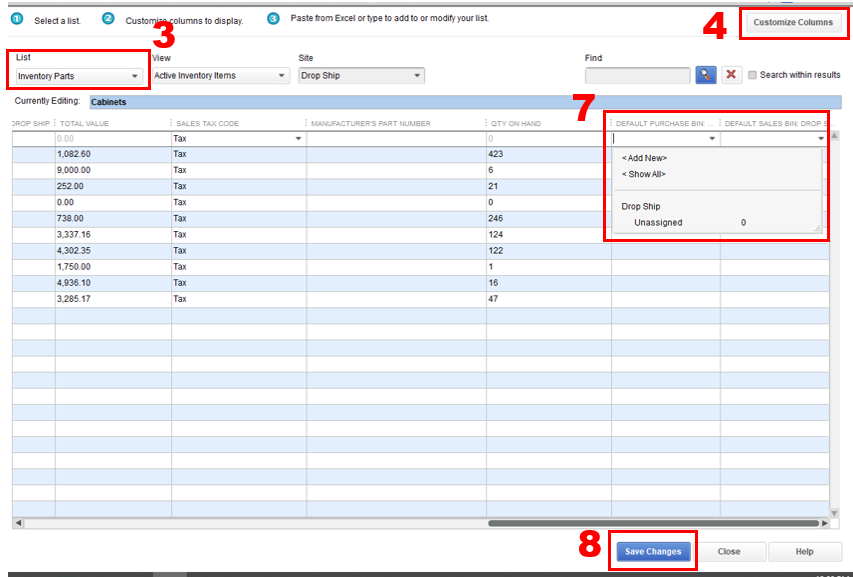Click Default Sales Bin column header
The image size is (853, 577).
773,123
